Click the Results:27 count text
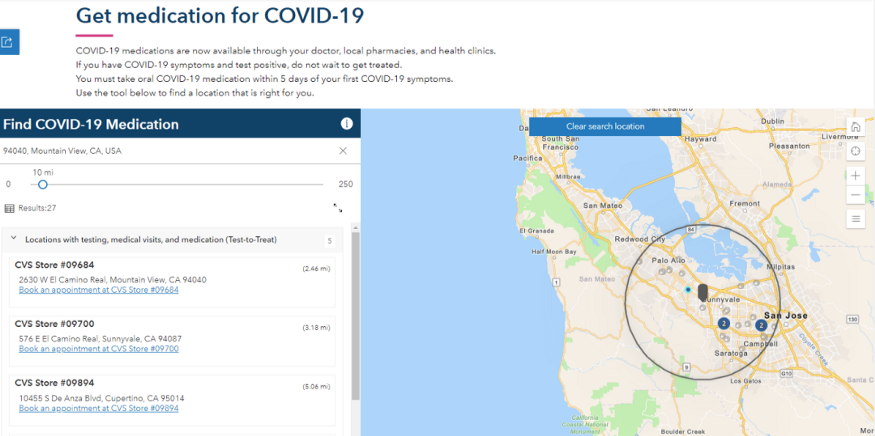This screenshot has height=436, width=875. tap(37, 208)
